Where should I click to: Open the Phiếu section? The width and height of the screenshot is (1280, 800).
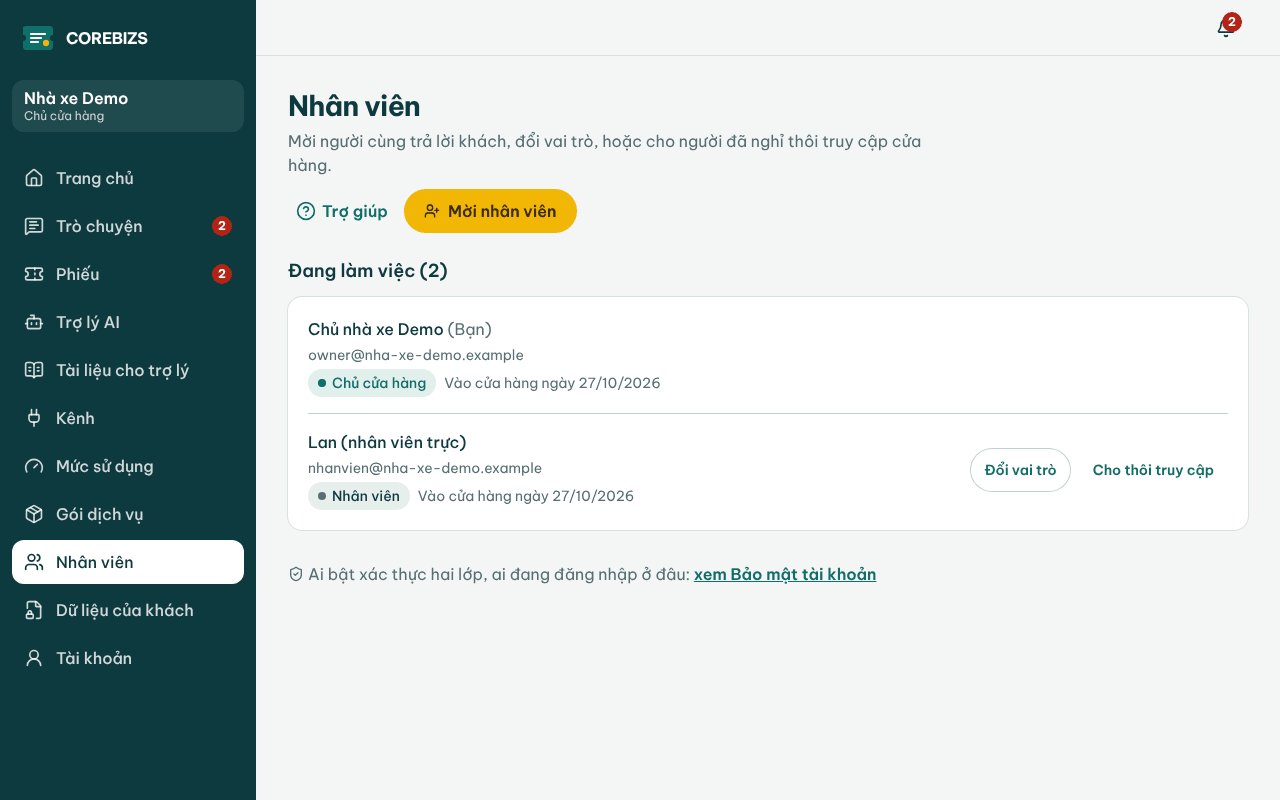pyautogui.click(x=128, y=274)
